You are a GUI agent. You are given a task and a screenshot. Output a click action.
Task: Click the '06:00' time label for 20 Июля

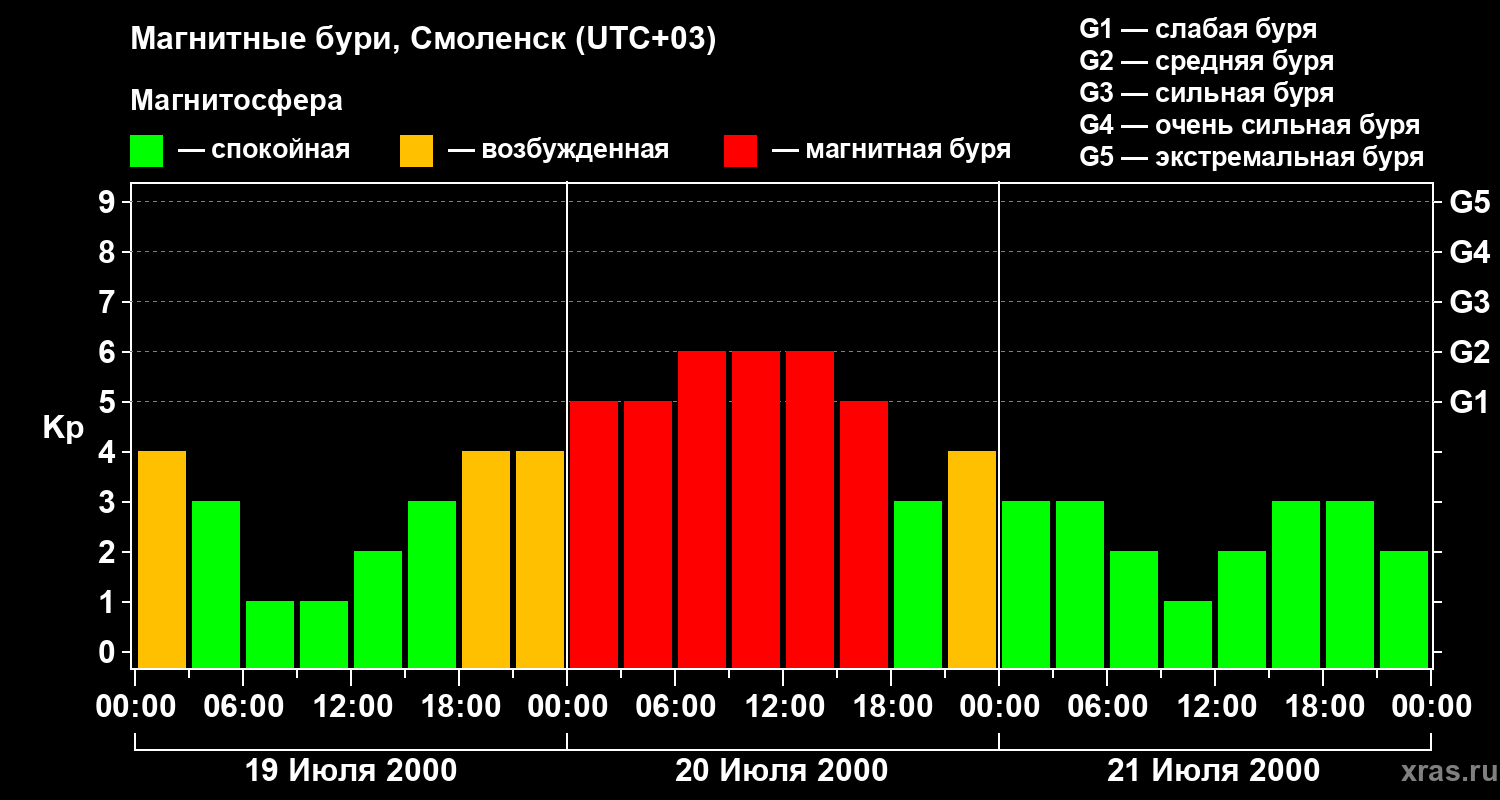click(675, 706)
